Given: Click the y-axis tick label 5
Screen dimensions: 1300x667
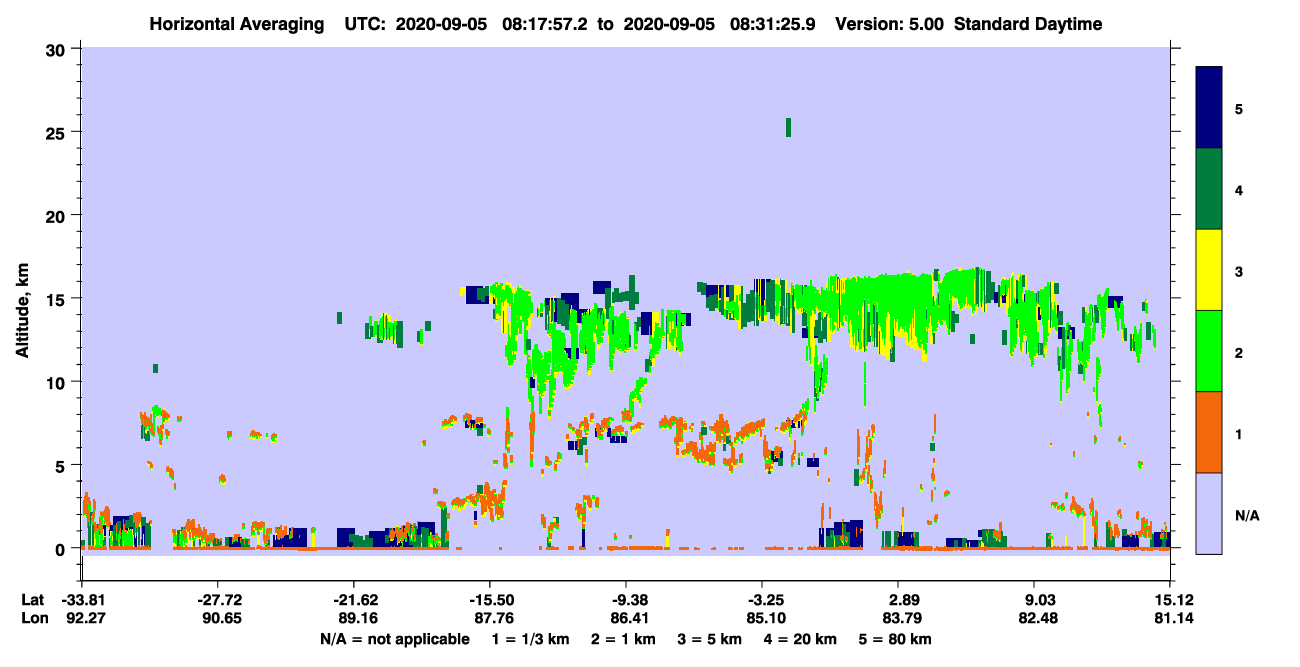Looking at the screenshot, I should coord(62,465).
